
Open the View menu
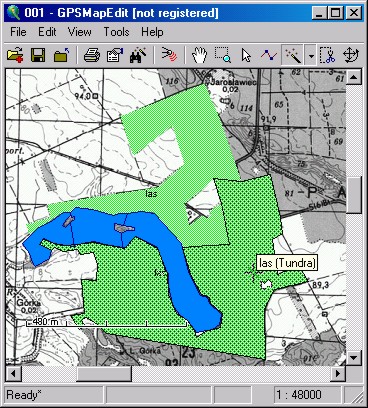pos(79,32)
